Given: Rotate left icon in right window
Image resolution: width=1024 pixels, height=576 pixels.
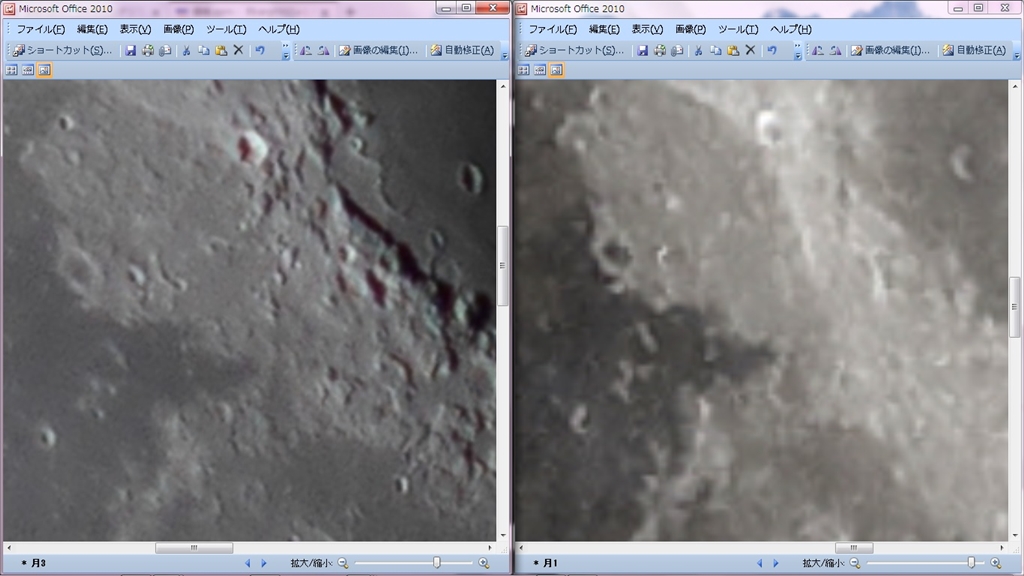Looking at the screenshot, I should pyautogui.click(x=818, y=50).
